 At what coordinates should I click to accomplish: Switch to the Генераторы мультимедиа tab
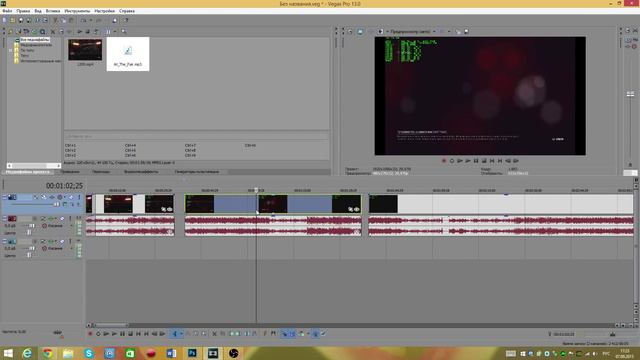[197, 172]
